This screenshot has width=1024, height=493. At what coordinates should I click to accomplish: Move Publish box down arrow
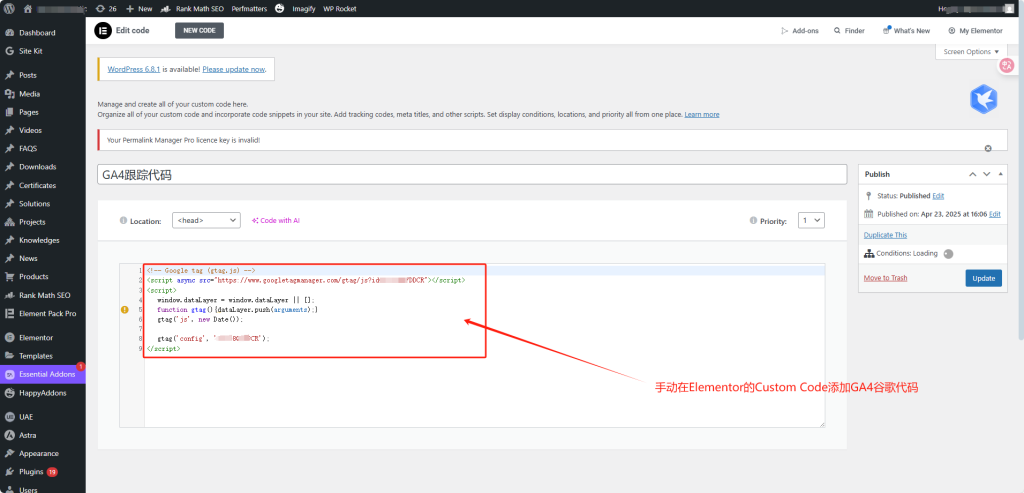pos(987,174)
